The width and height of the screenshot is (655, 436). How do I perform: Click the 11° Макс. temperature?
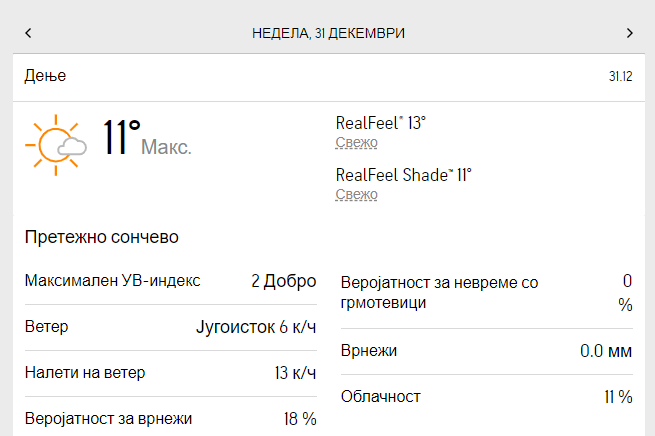pos(147,138)
